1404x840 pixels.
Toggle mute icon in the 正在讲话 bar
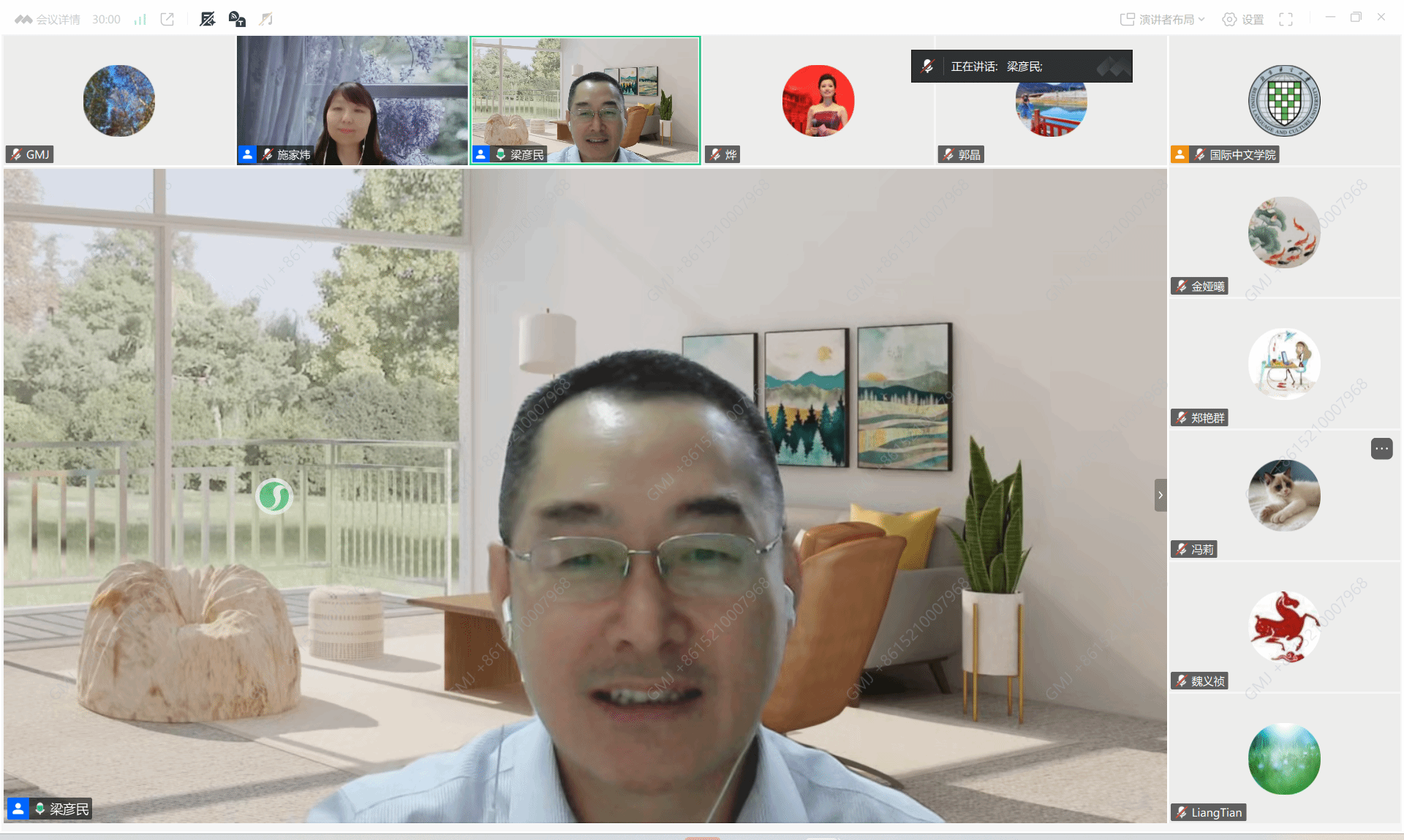tap(928, 66)
